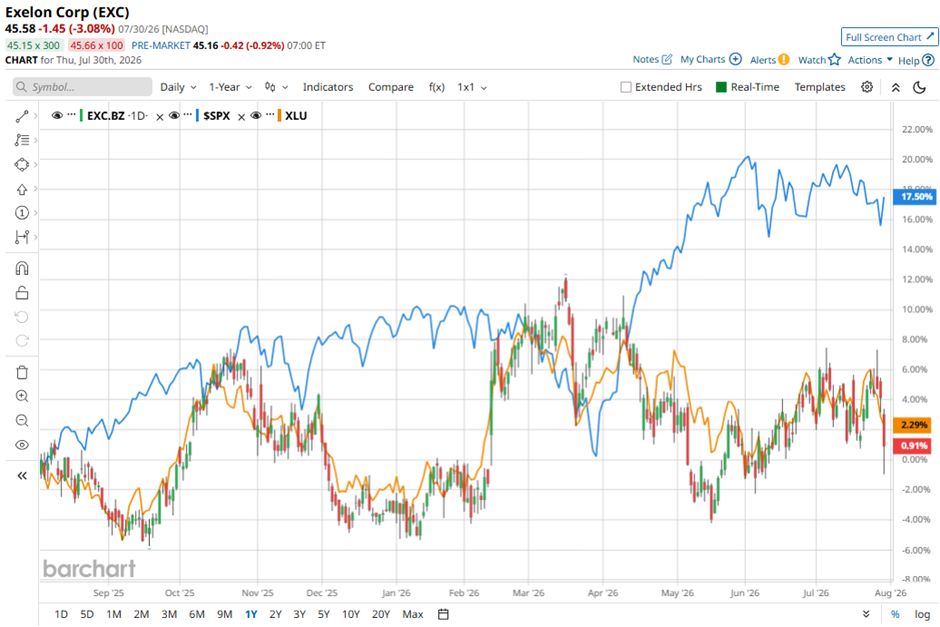Open Alerts for EXC

tap(769, 60)
